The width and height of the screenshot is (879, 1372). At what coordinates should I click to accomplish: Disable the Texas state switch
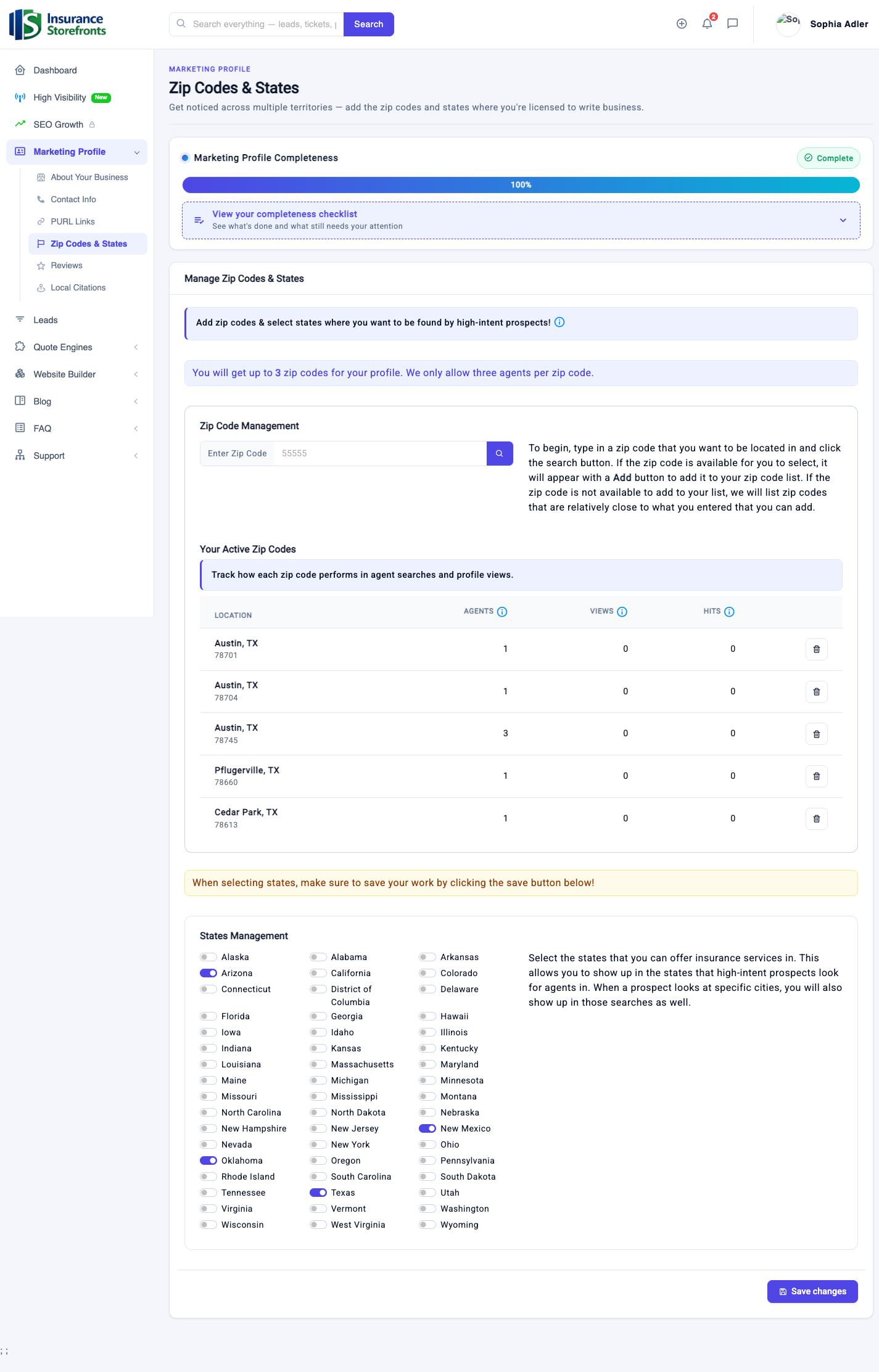[x=318, y=1193]
